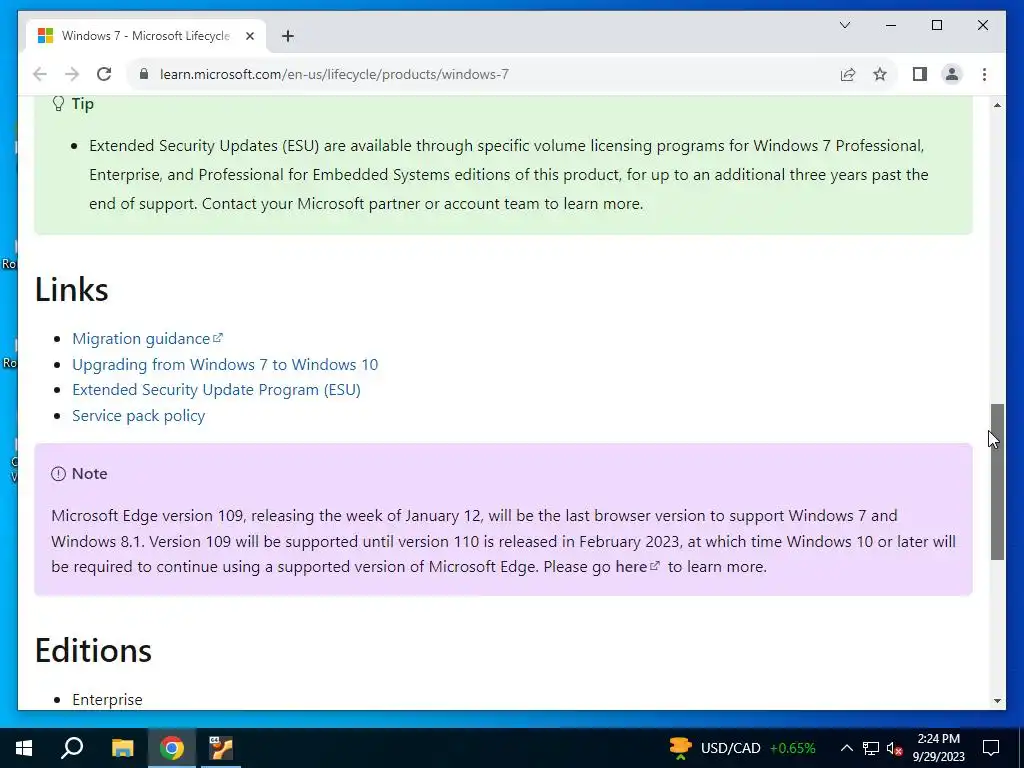Click the muted volume icon in tray
The height and width of the screenshot is (768, 1024).
click(895, 748)
